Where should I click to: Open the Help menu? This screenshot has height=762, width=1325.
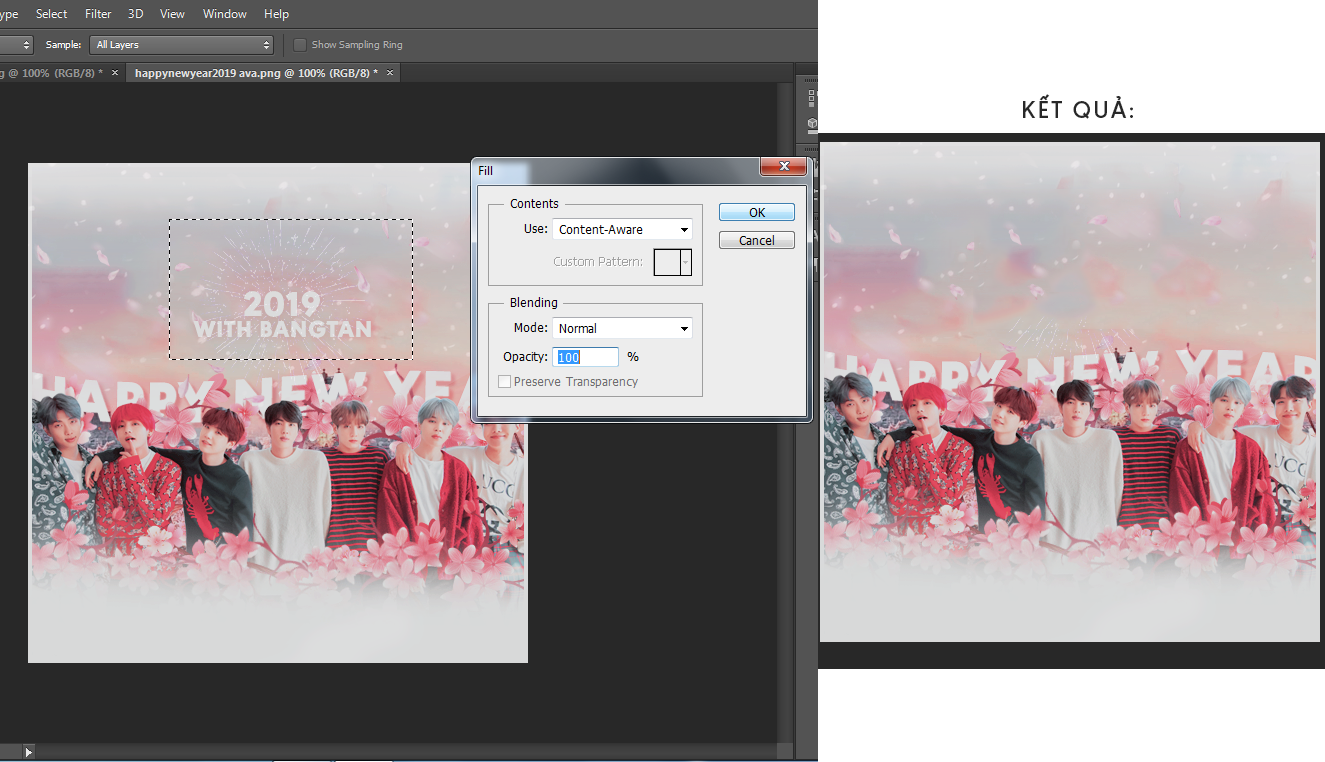click(x=276, y=14)
